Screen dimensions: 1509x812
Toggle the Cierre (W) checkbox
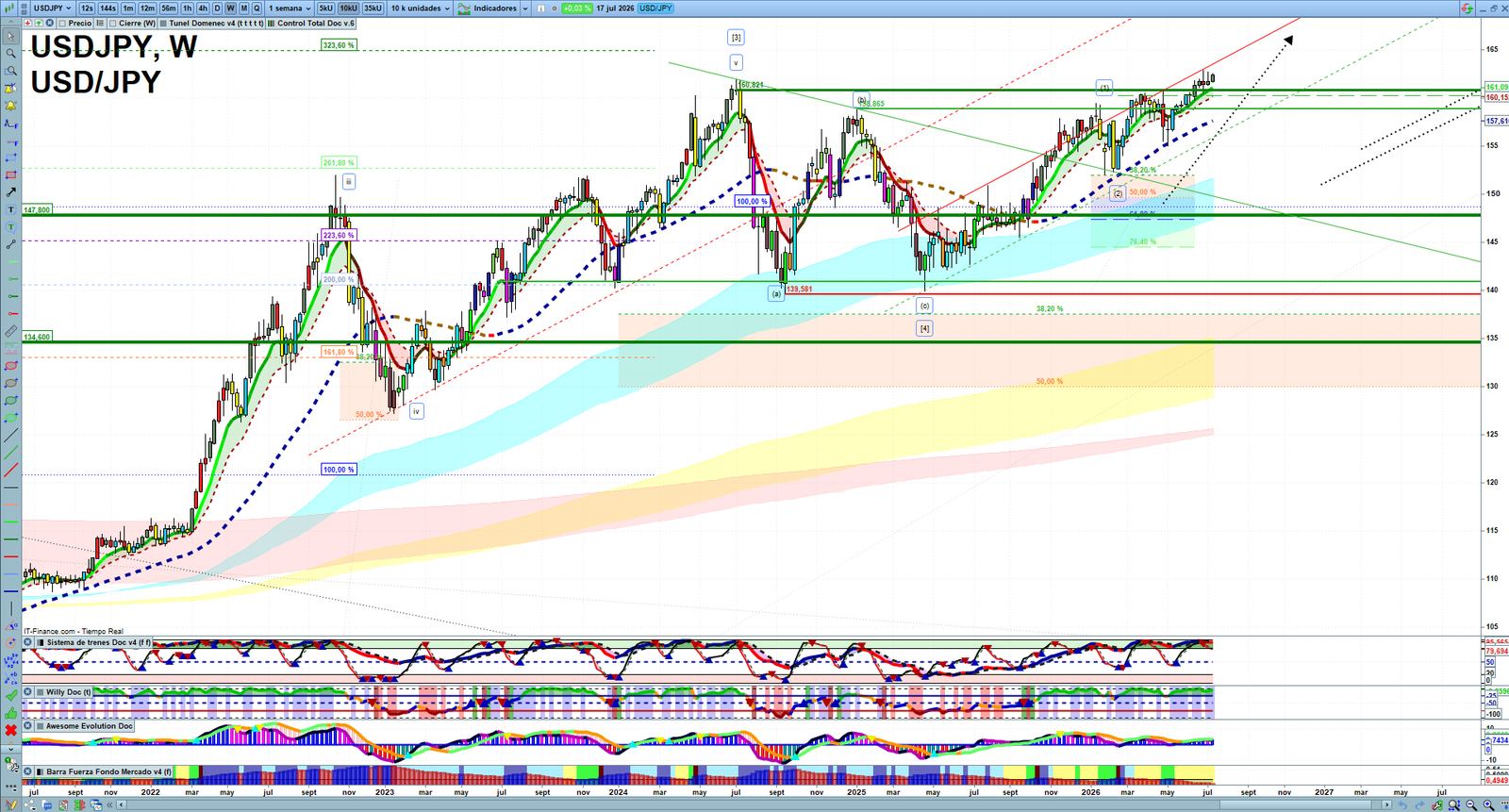[113, 23]
